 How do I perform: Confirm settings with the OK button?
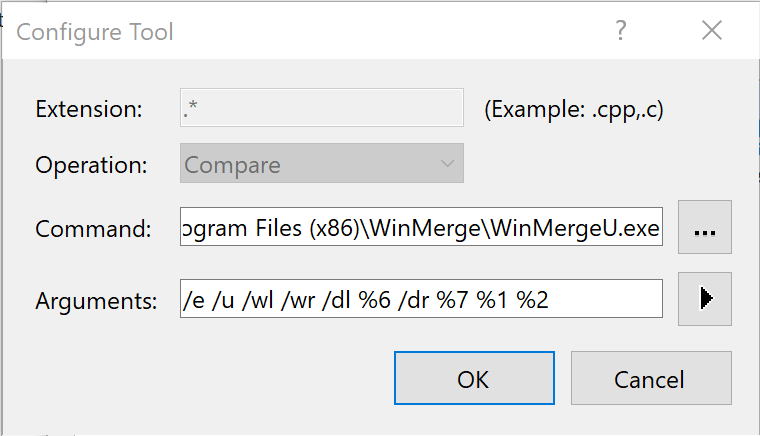coord(474,378)
